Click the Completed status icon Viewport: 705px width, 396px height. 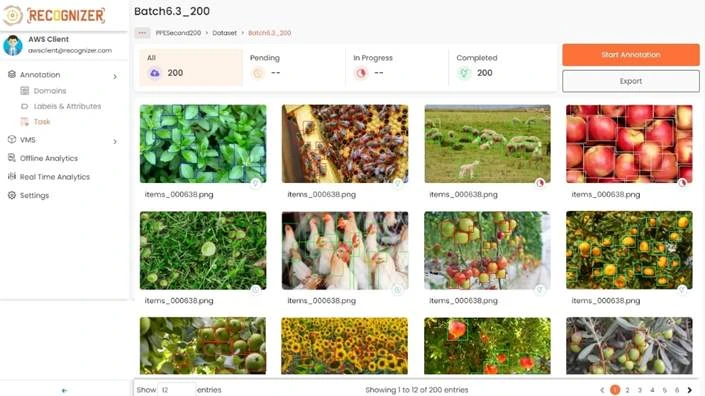point(464,73)
